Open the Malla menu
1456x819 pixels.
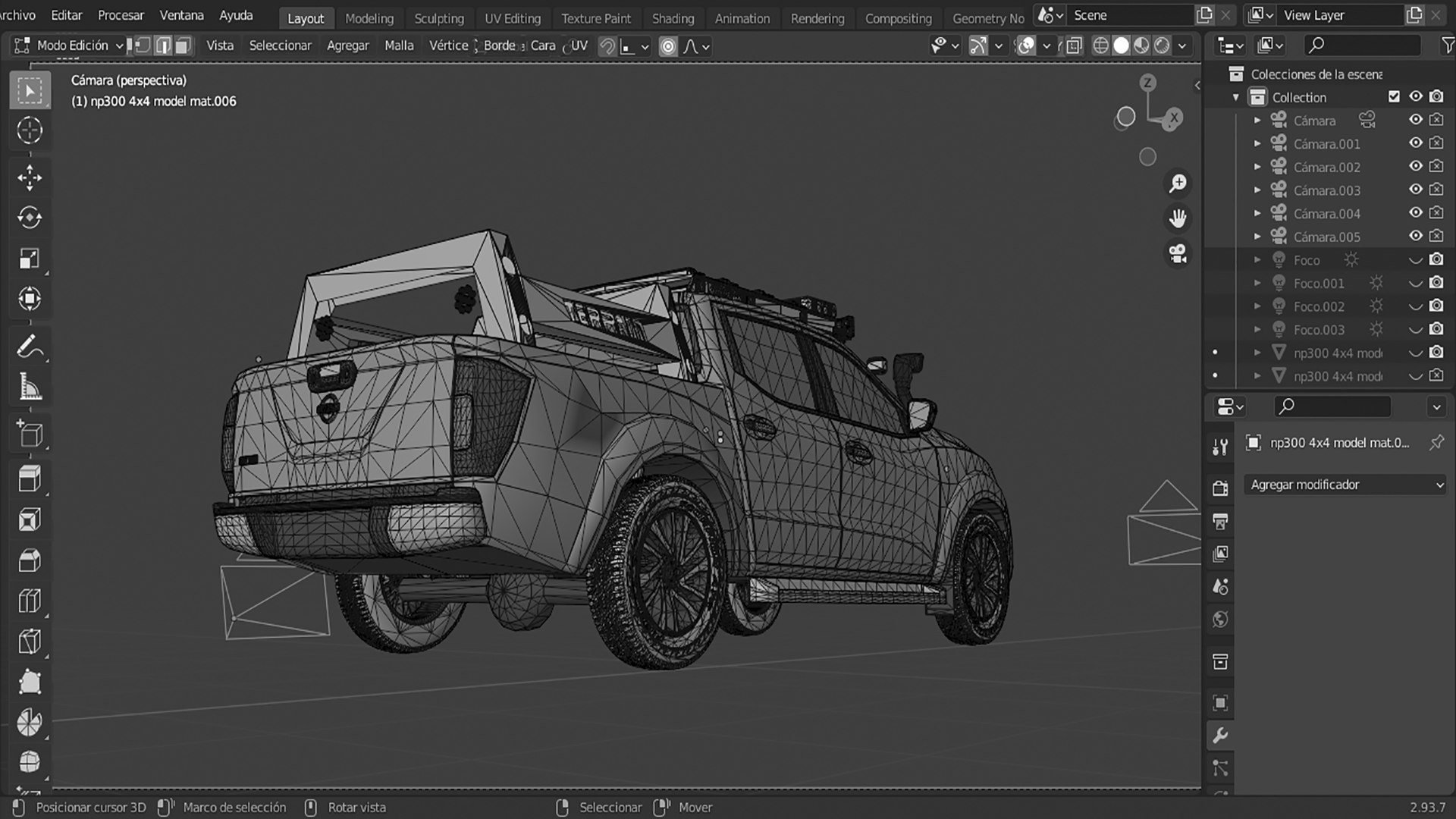[399, 45]
